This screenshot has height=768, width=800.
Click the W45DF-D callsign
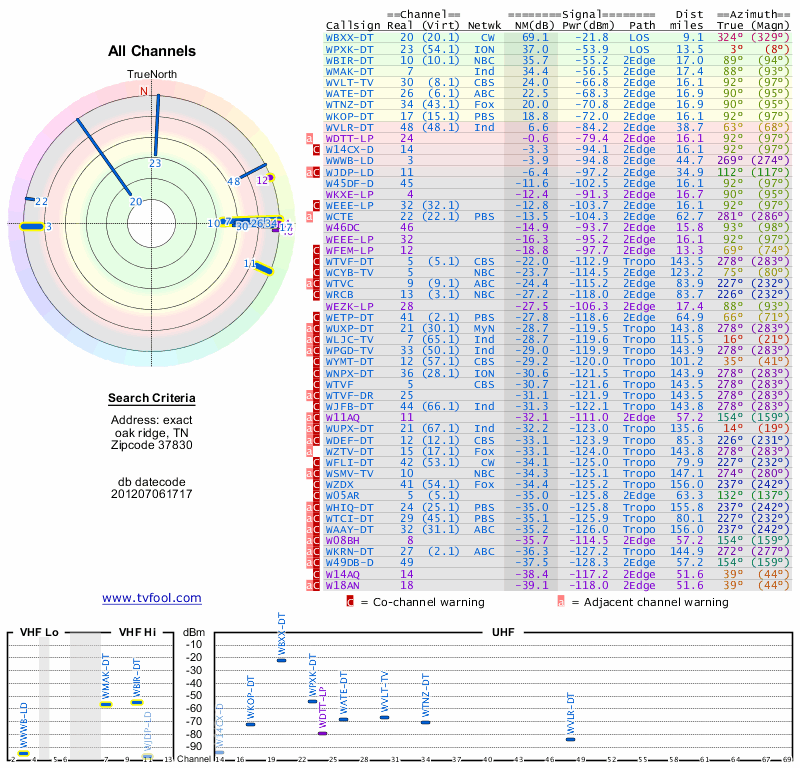[x=349, y=183]
